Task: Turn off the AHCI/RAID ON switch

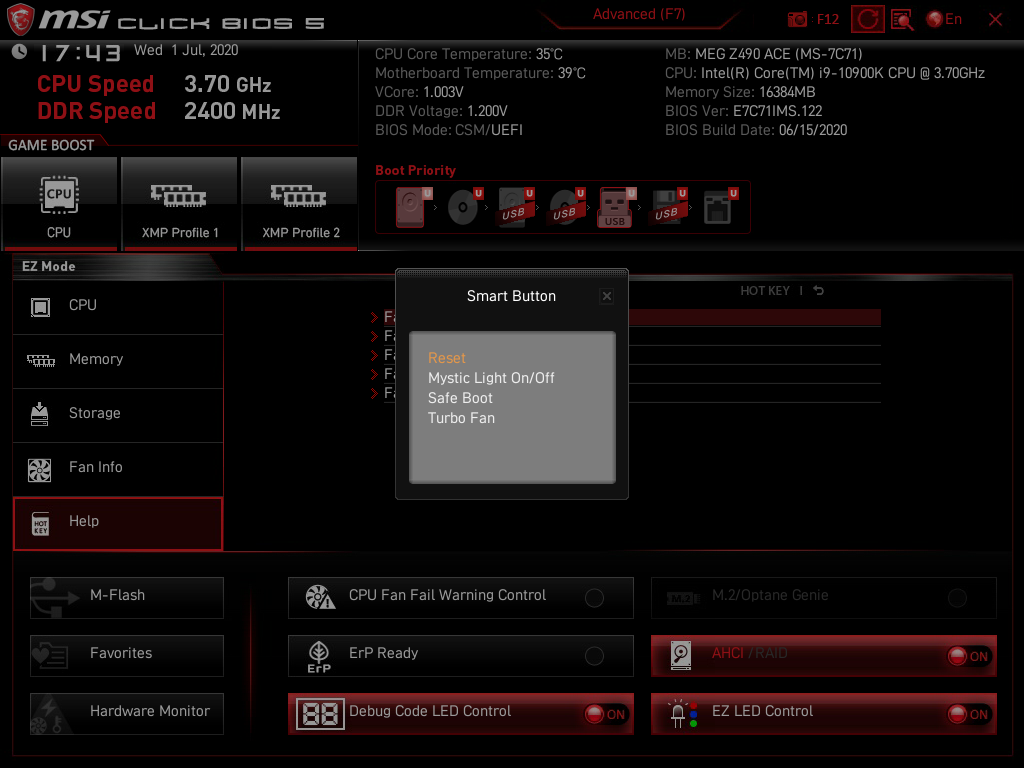Action: click(969, 656)
